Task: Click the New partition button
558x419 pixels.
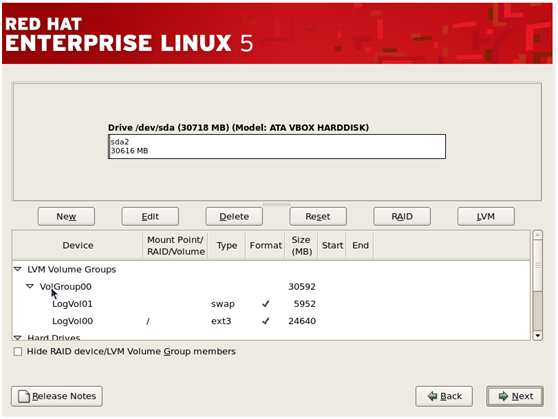Action: click(66, 216)
